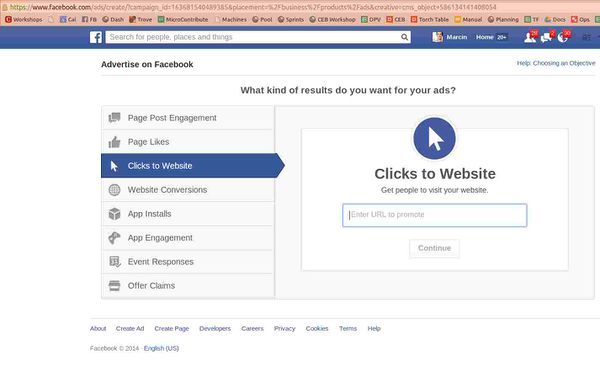The image size is (600, 371).
Task: Open the FB bookmark
Action: click(x=89, y=19)
